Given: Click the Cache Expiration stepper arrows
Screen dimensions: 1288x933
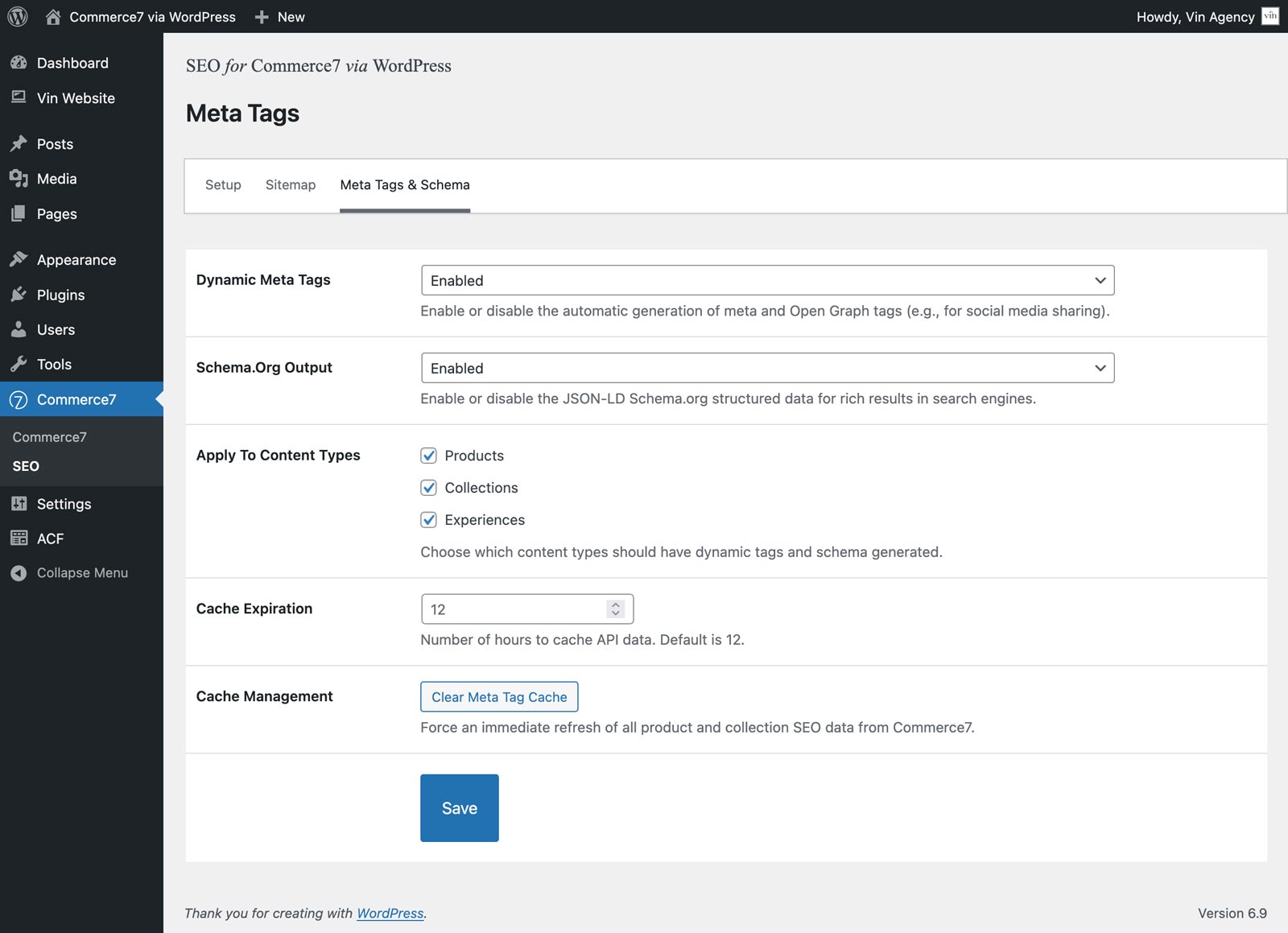Looking at the screenshot, I should (x=616, y=609).
